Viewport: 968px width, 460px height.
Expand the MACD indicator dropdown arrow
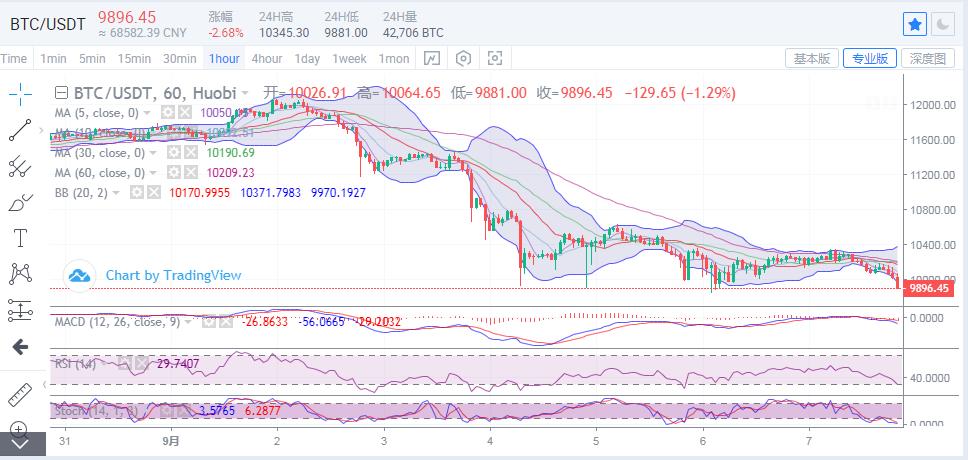189,321
